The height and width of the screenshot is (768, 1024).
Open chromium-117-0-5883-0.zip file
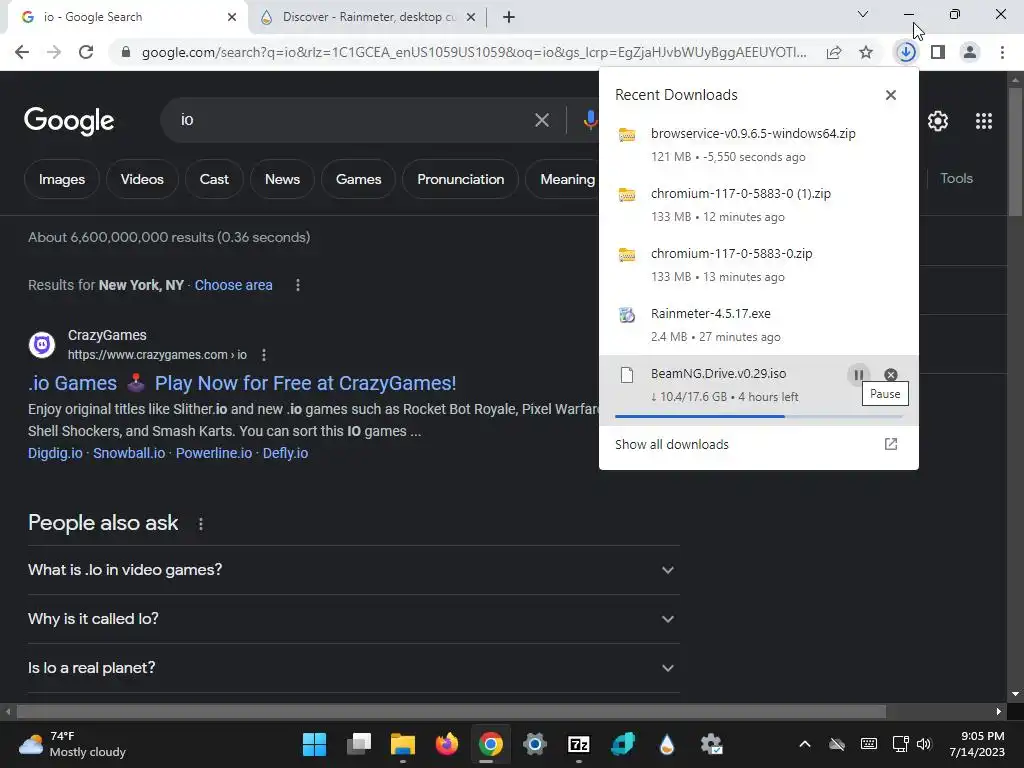coord(758,264)
